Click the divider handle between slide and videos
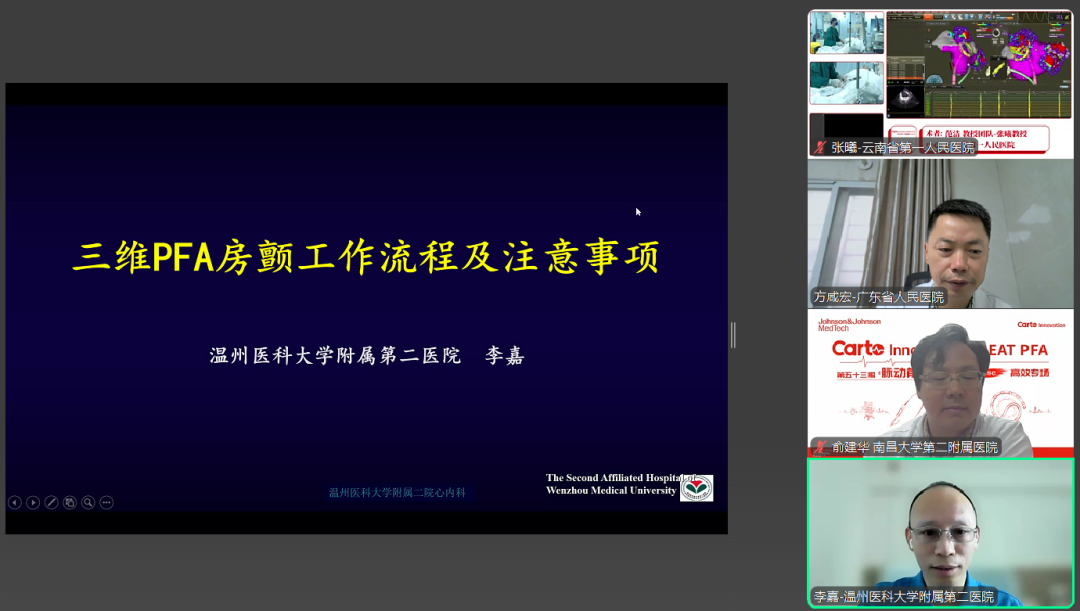Screen dimensions: 1080x611 click(x=733, y=335)
